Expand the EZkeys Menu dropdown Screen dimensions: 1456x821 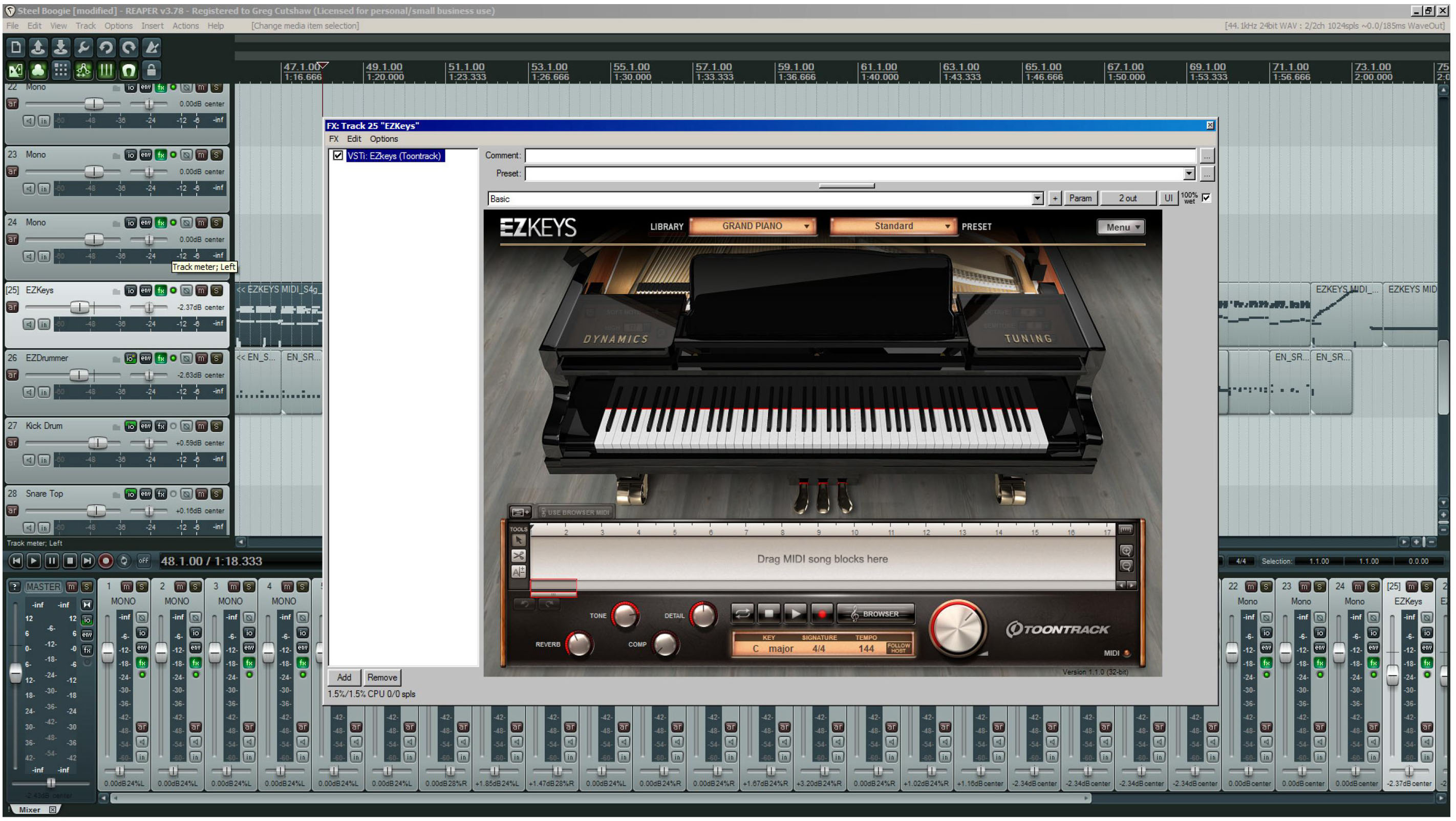(x=1121, y=227)
